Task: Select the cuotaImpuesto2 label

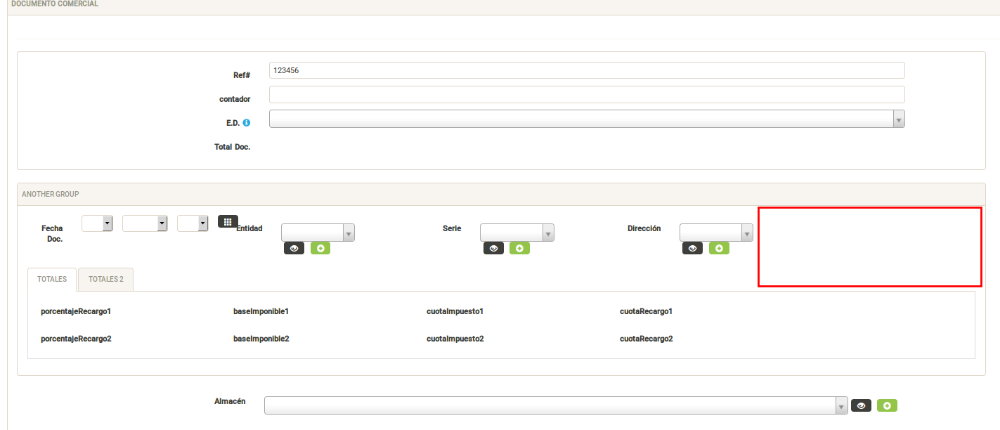Action: (455, 339)
